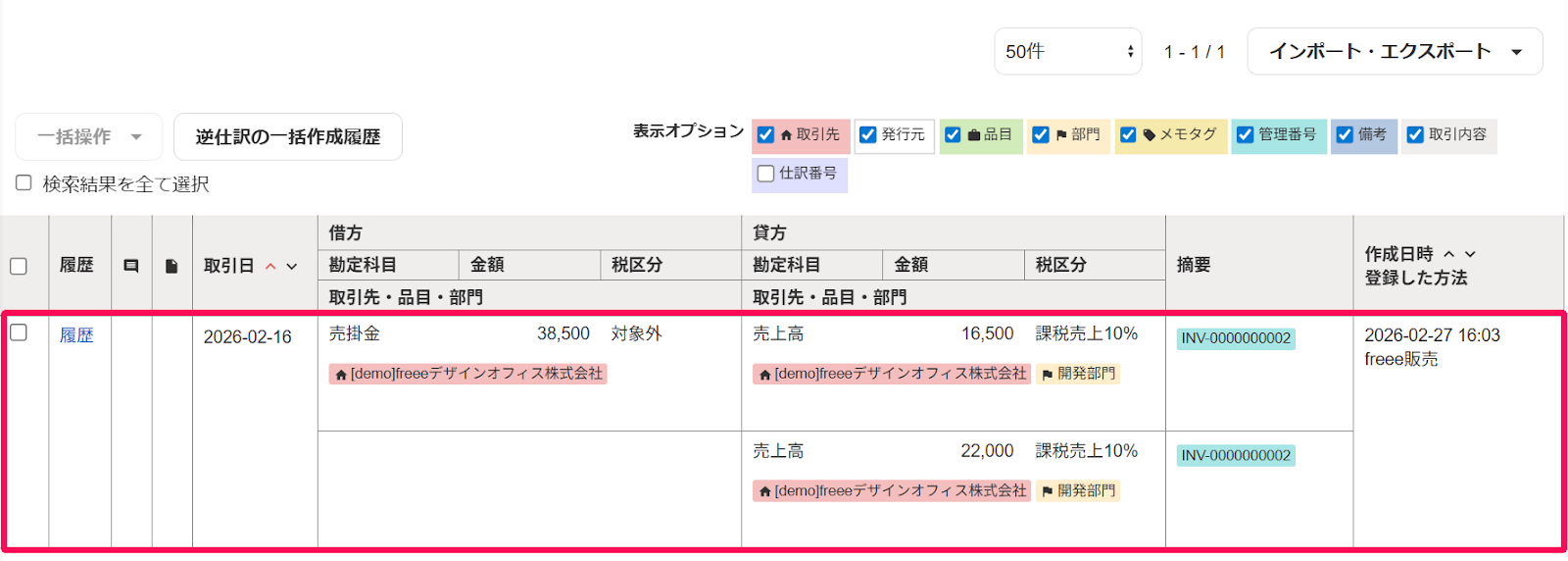Toggle 品目 display option checkbox
Image resolution: width=1568 pixels, height=561 pixels.
[953, 134]
